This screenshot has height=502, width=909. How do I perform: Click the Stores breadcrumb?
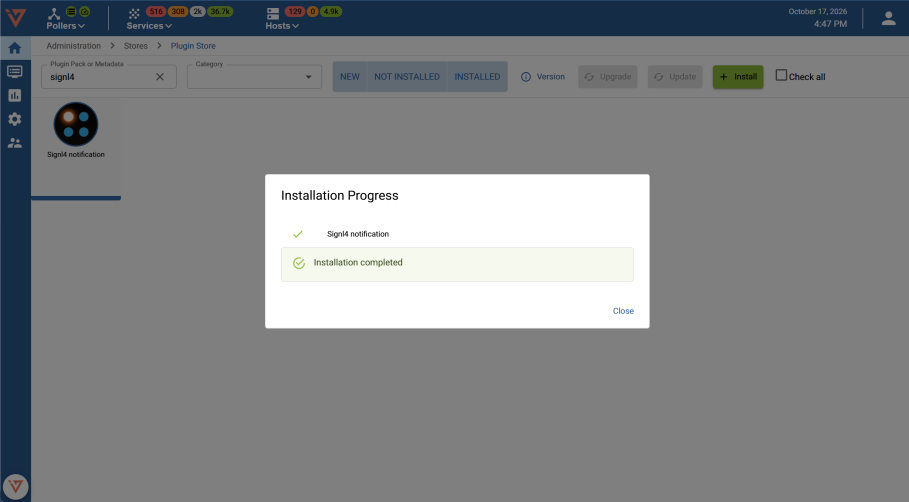coord(136,46)
